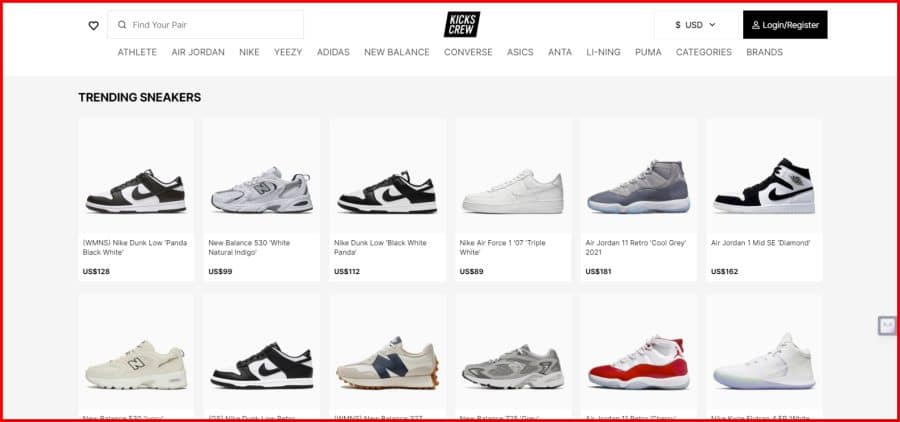
Task: Select the Air Jordan nav item
Action: [198, 52]
